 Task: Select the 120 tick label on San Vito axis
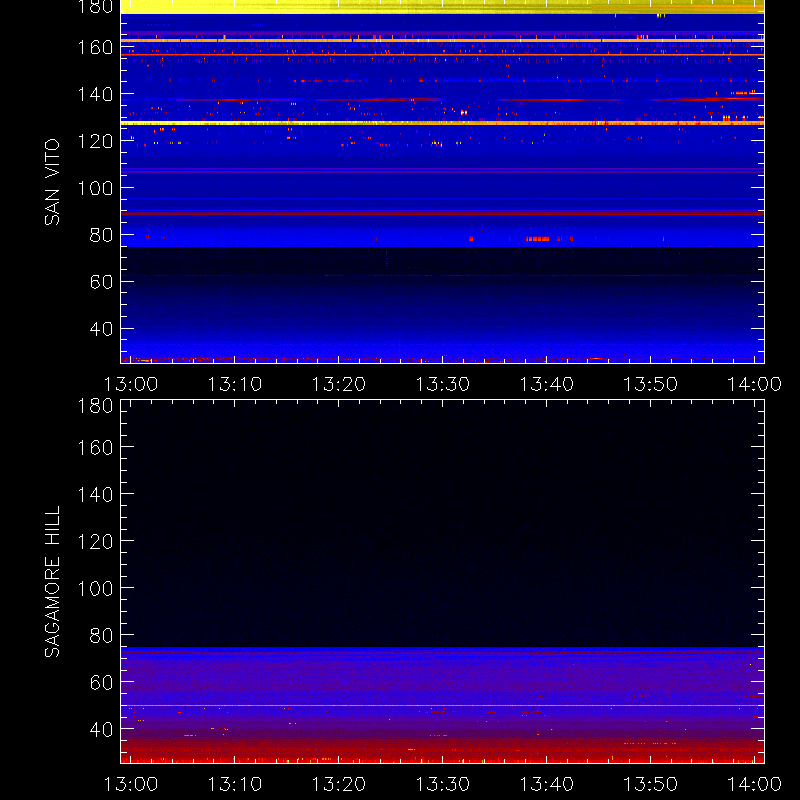pyautogui.click(x=95, y=141)
